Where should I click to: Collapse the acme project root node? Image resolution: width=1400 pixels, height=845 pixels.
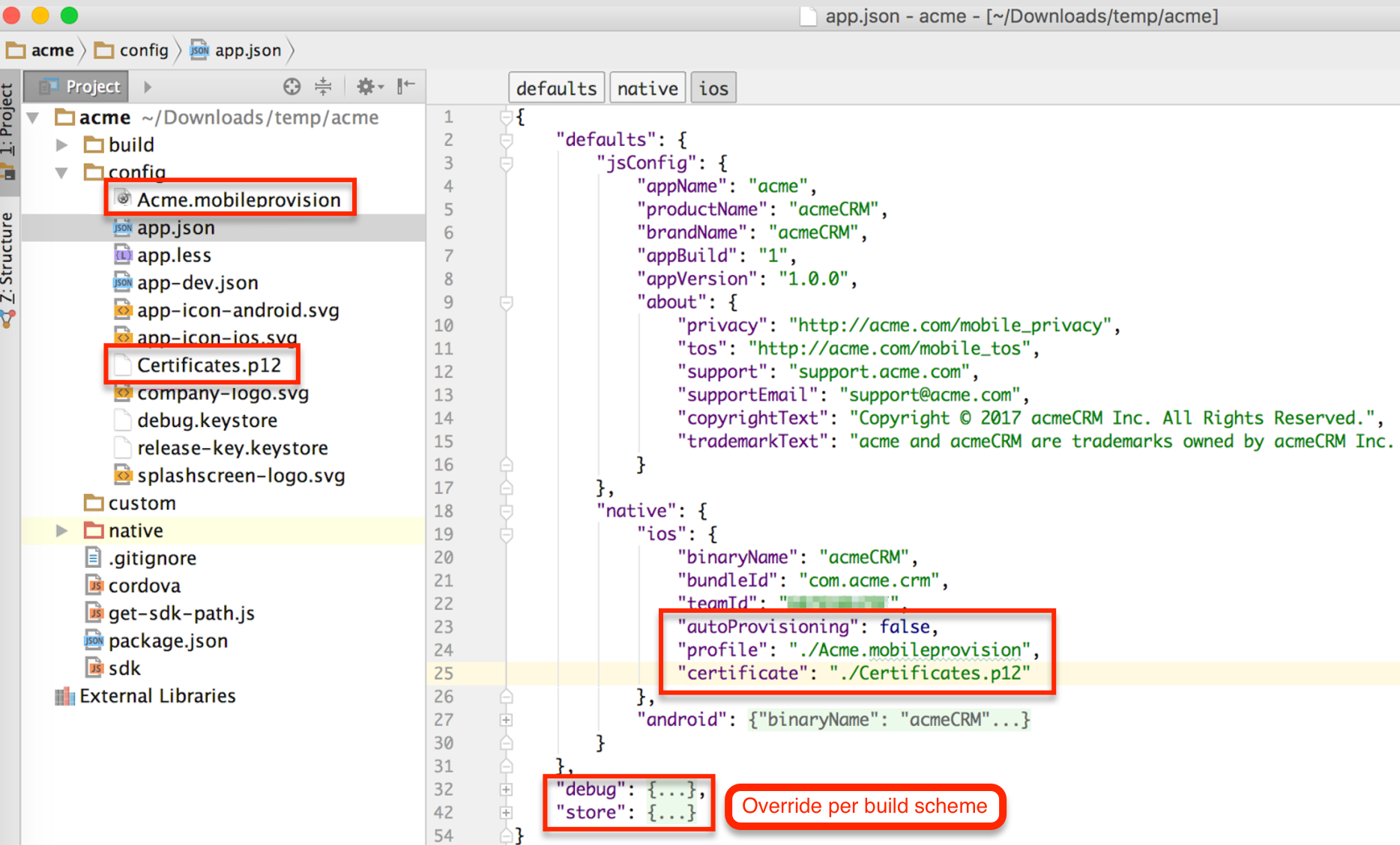point(33,118)
